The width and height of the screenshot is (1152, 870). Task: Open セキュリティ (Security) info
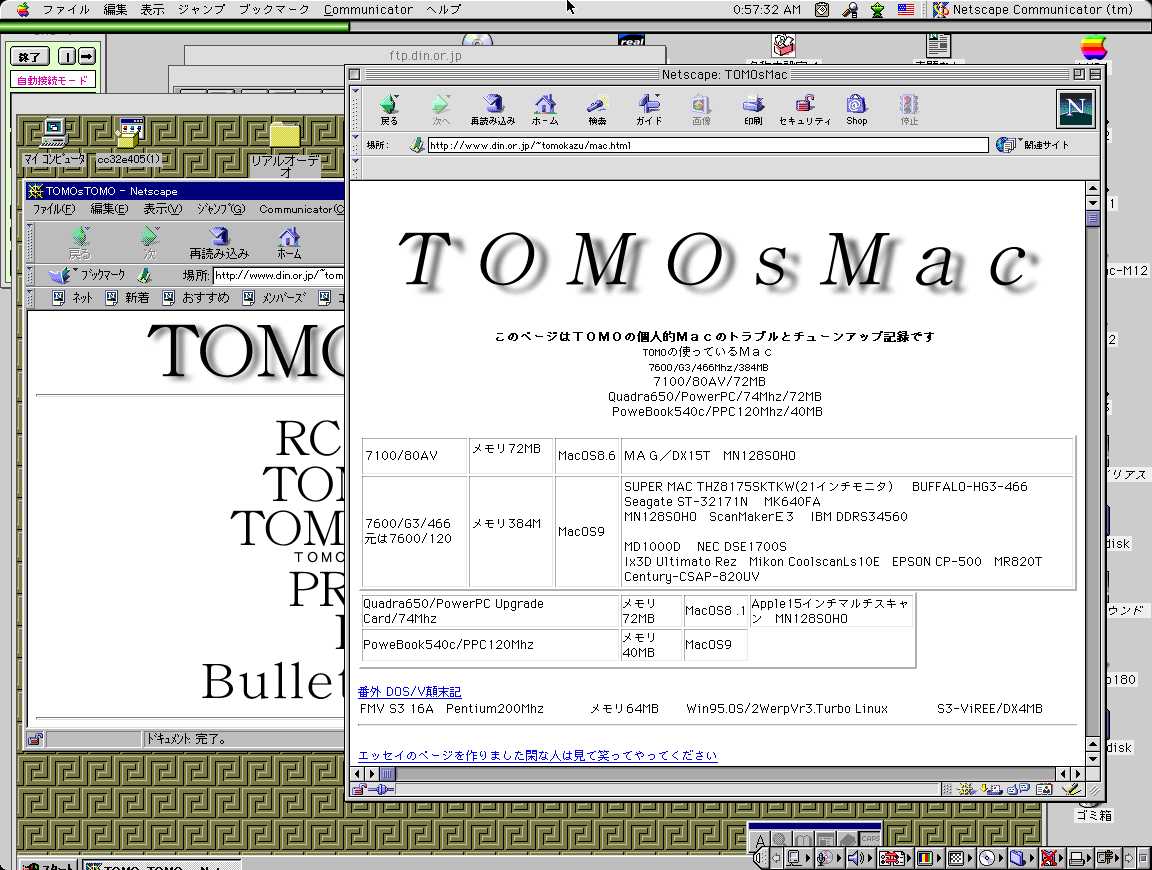(805, 109)
